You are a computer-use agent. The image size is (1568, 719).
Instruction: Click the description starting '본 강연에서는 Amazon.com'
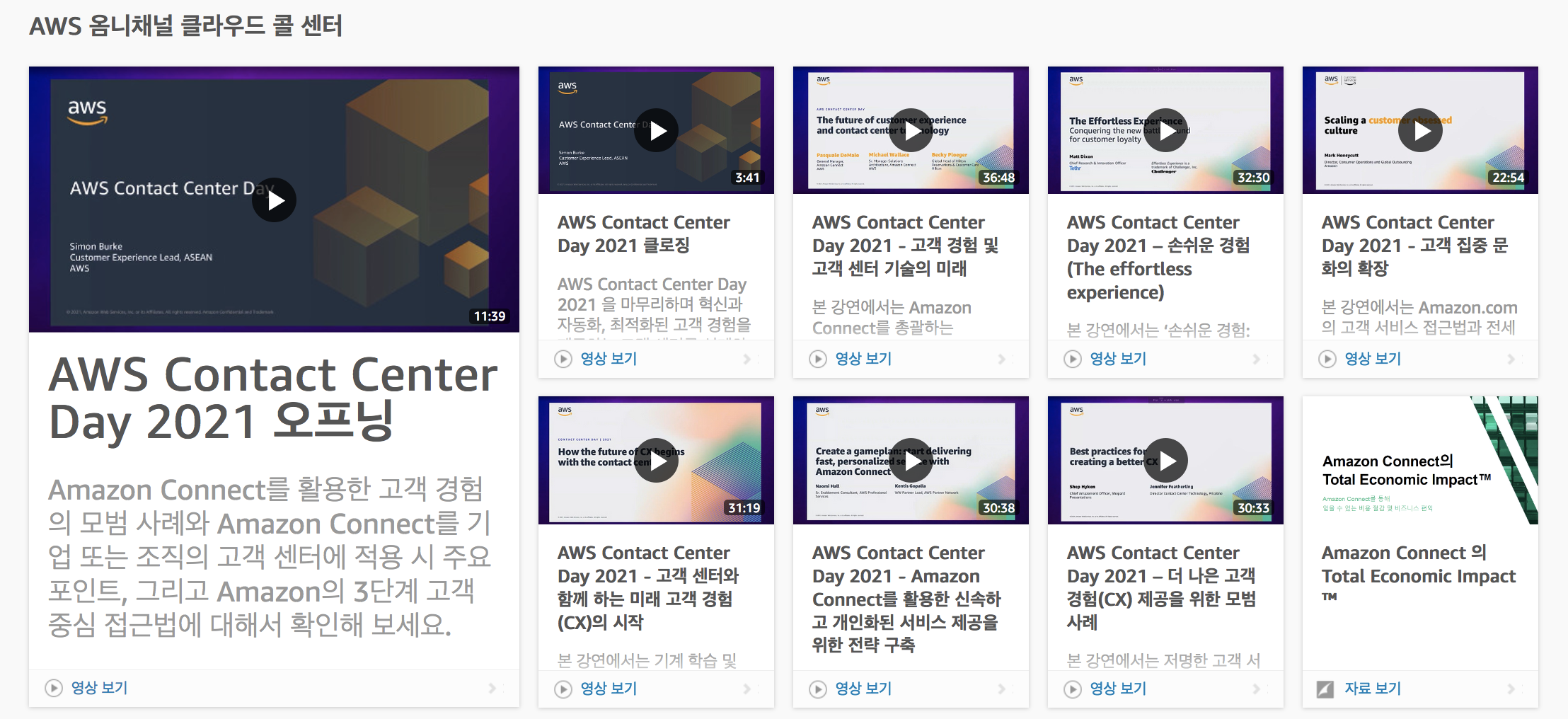tap(1419, 317)
